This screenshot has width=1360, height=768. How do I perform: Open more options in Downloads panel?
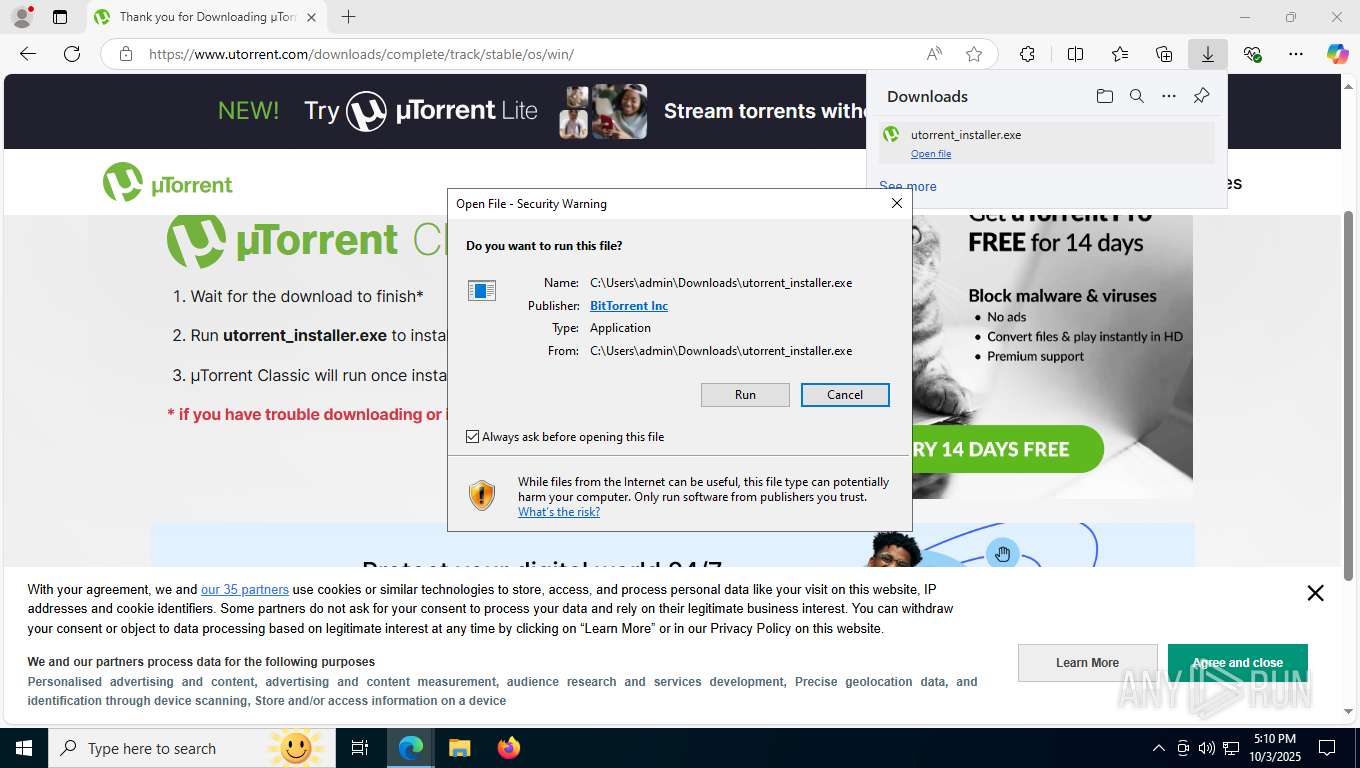pyautogui.click(x=1169, y=96)
